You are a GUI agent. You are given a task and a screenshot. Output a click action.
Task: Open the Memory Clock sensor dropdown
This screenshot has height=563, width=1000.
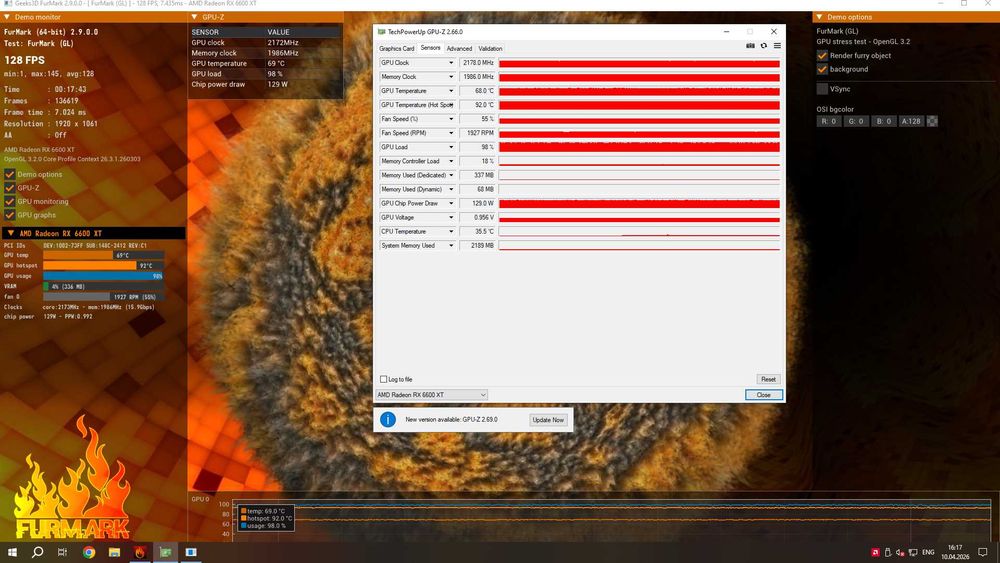[451, 77]
